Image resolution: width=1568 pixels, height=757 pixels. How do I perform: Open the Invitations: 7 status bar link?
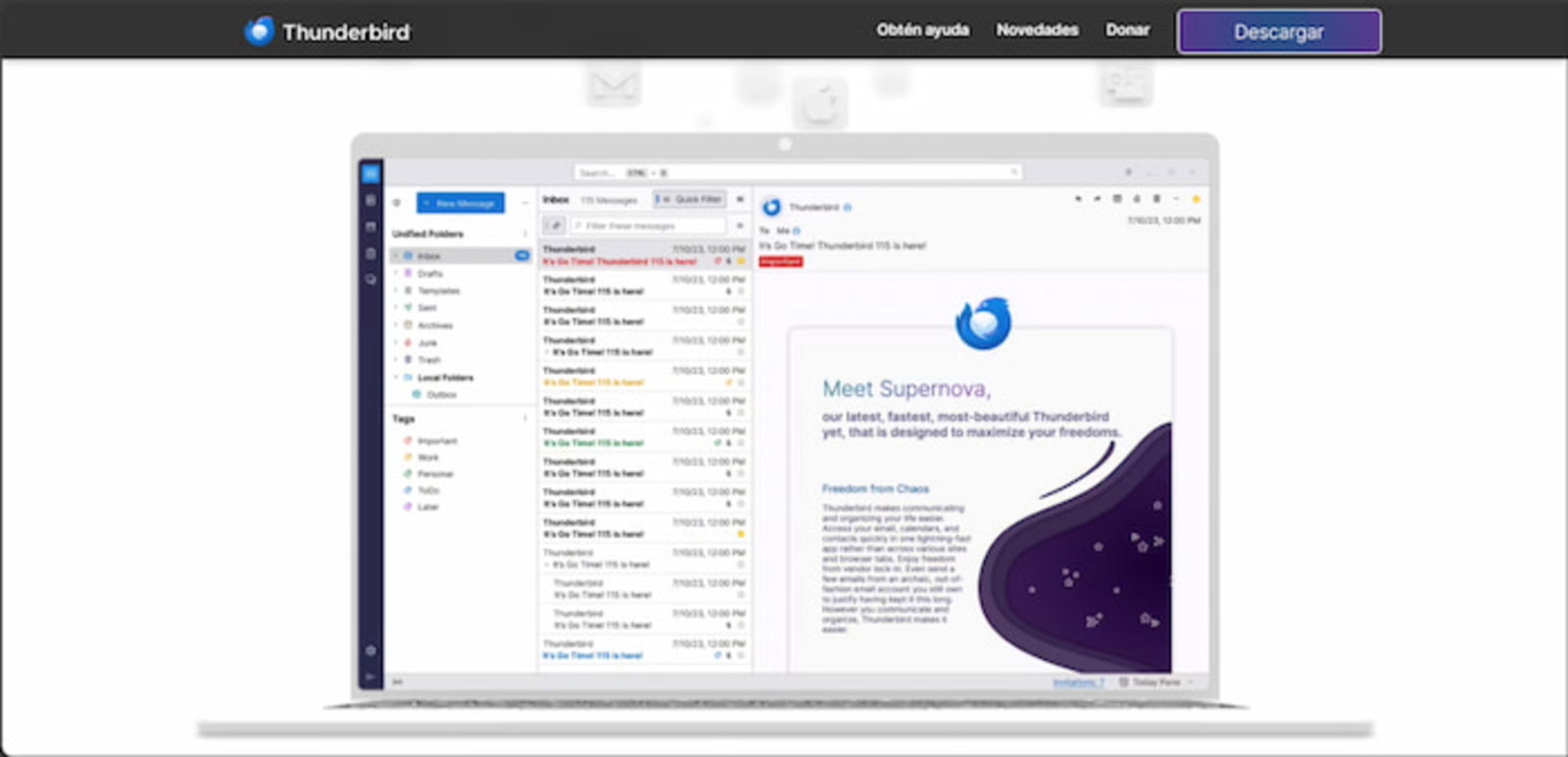1078,681
